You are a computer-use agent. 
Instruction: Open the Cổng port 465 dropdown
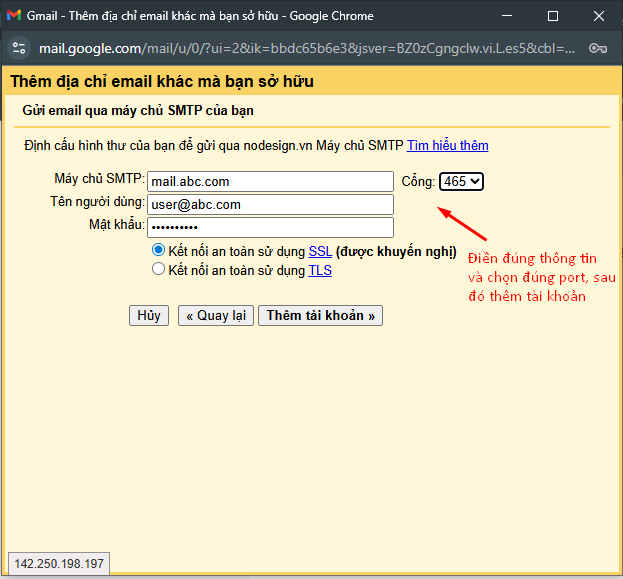click(461, 181)
